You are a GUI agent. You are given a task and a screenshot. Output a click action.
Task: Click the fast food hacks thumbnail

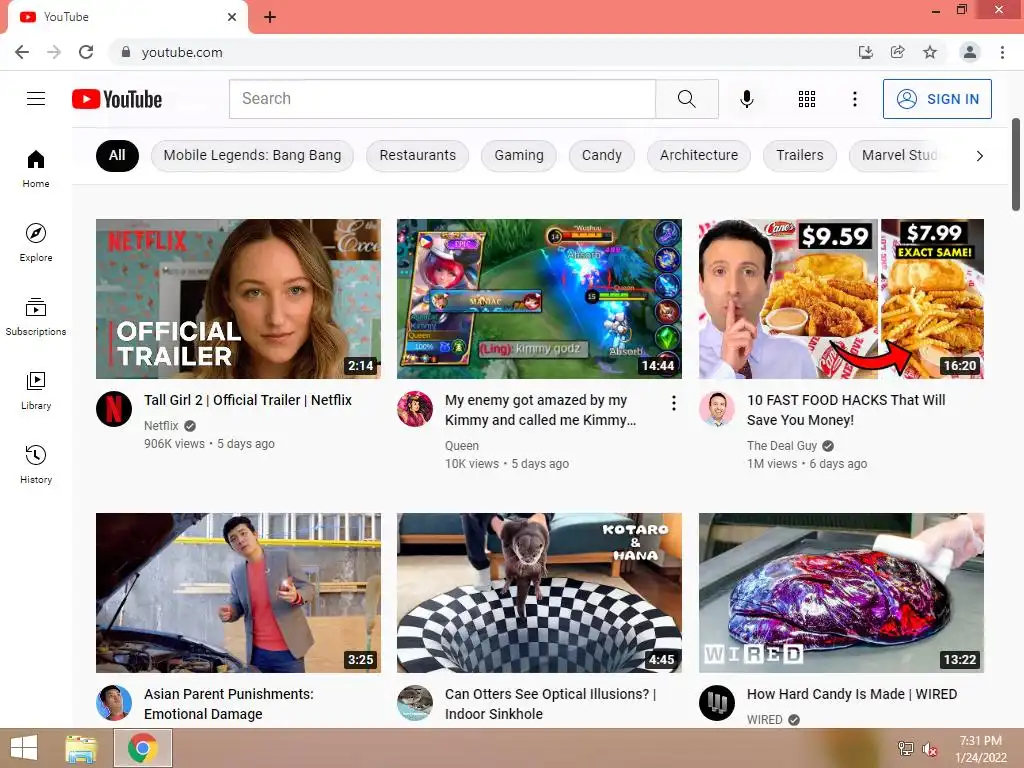(x=841, y=299)
